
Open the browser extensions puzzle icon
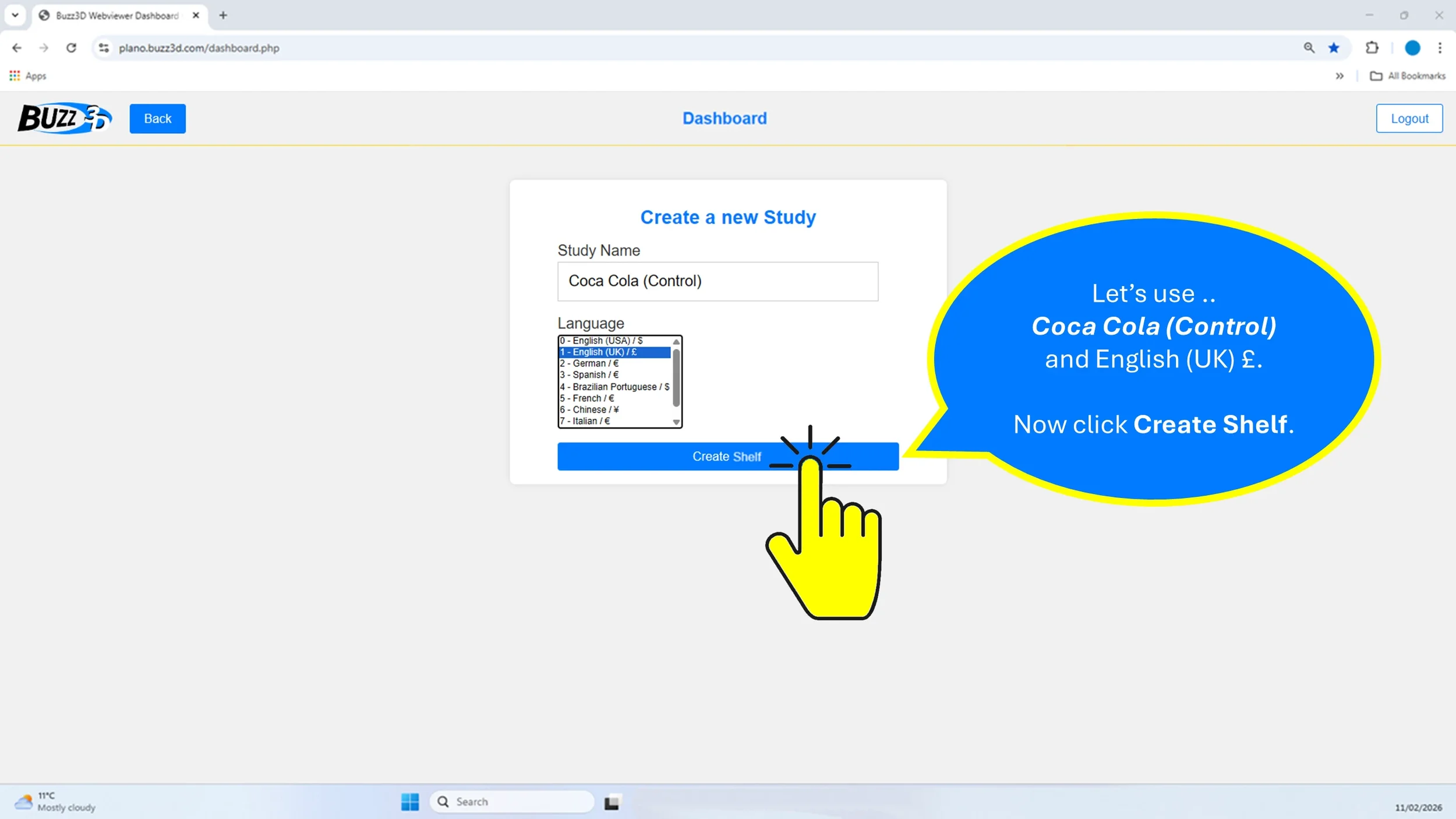click(1372, 48)
